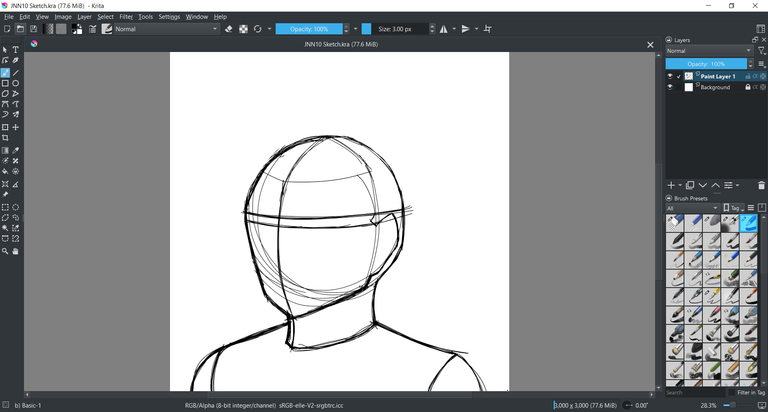The image size is (768, 412).
Task: Open the Filter menu
Action: click(126, 17)
